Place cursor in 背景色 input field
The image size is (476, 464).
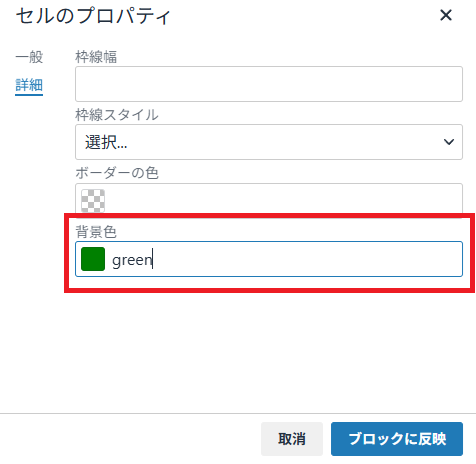pos(269,259)
